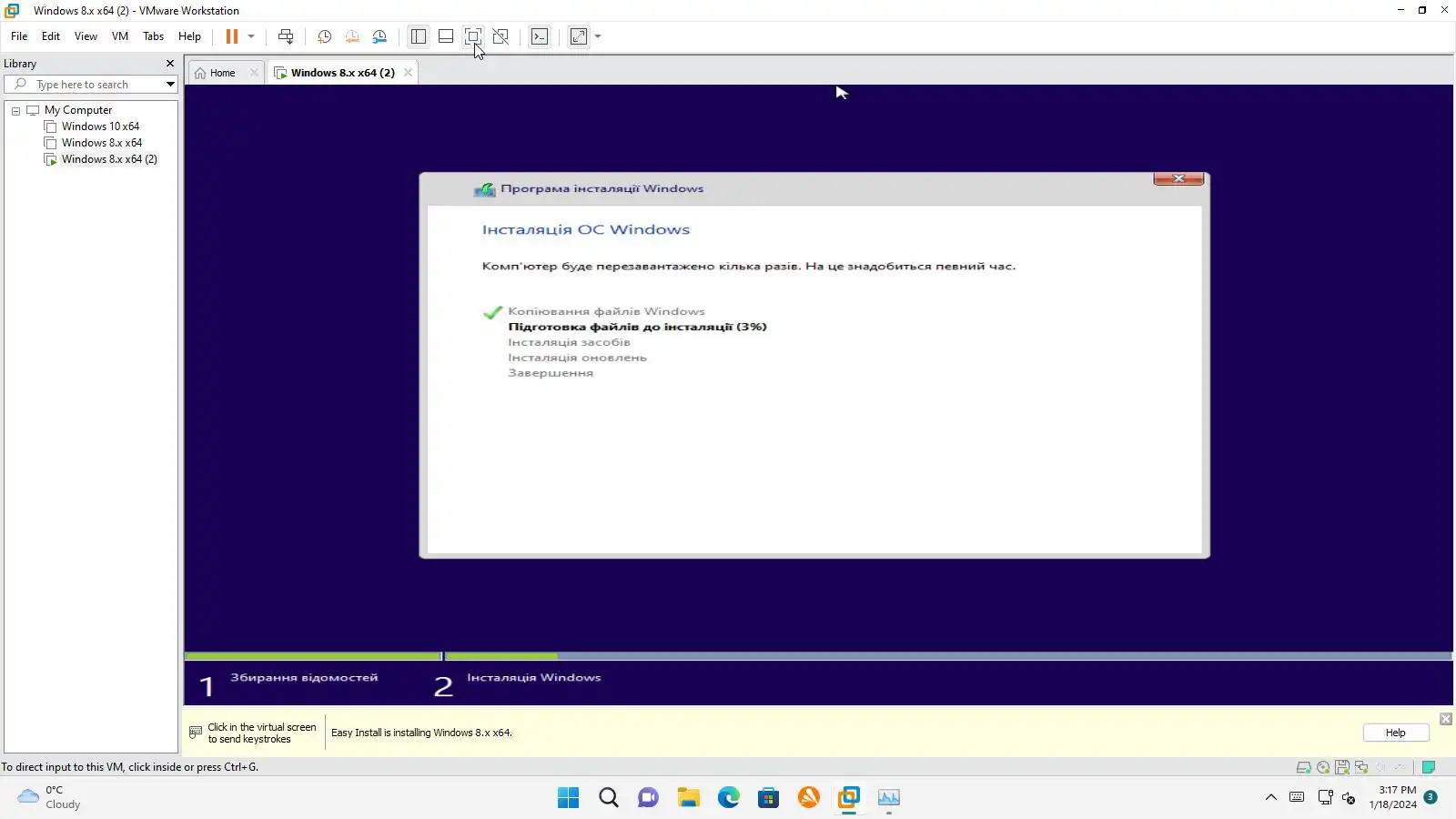Screen dimensions: 1456x819
Task: Click the Help button in the Easy Install bar
Action: (x=1395, y=733)
